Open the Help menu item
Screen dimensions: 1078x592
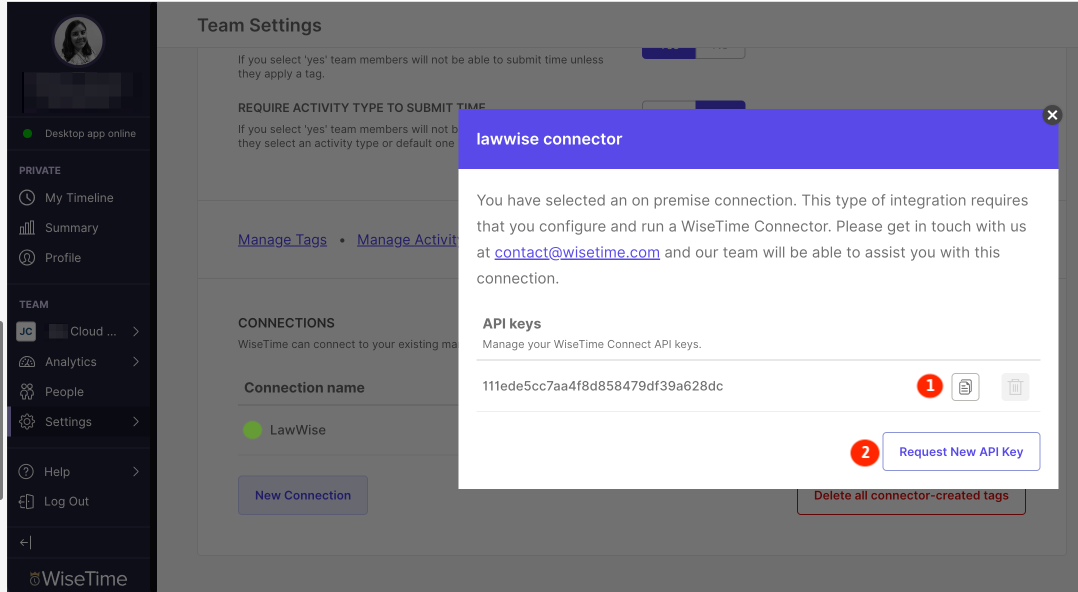[56, 472]
